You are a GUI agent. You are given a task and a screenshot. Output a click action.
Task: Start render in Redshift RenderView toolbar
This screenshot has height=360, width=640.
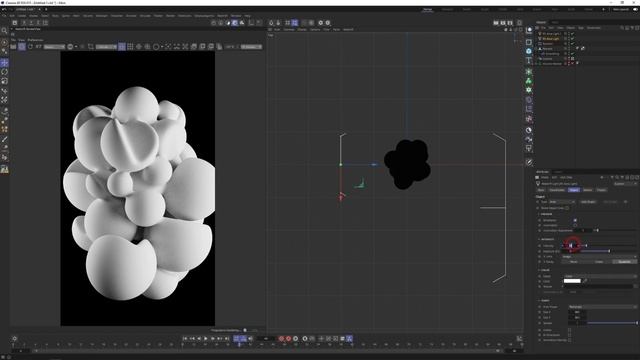13,47
